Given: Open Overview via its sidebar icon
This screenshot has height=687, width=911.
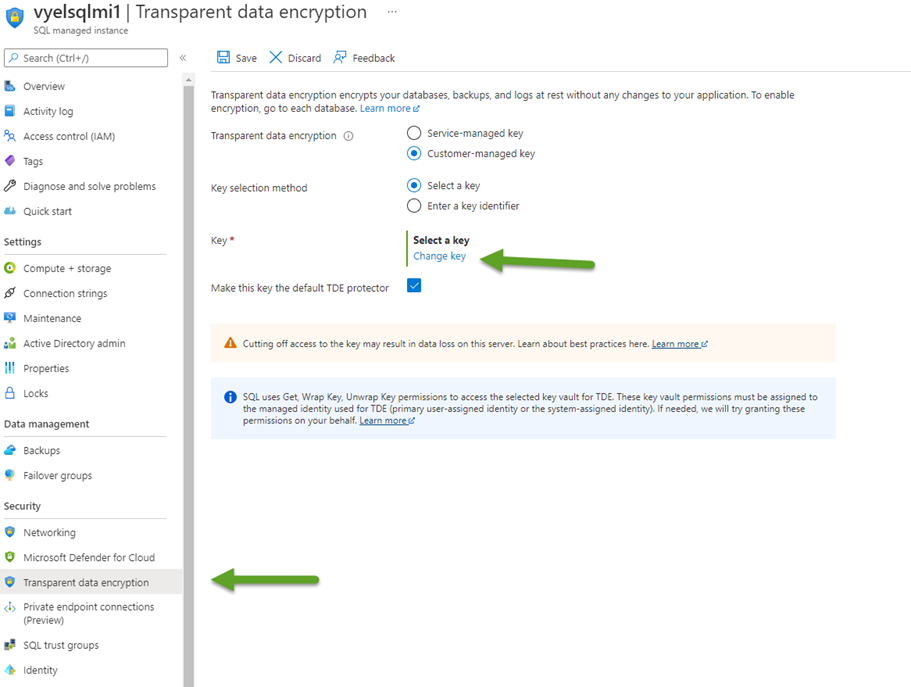Looking at the screenshot, I should pos(11,86).
